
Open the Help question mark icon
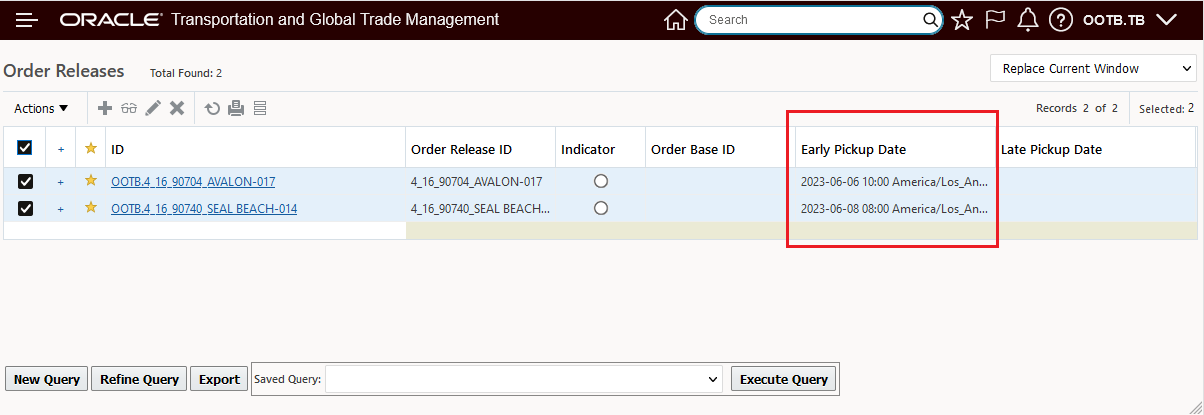(1061, 20)
